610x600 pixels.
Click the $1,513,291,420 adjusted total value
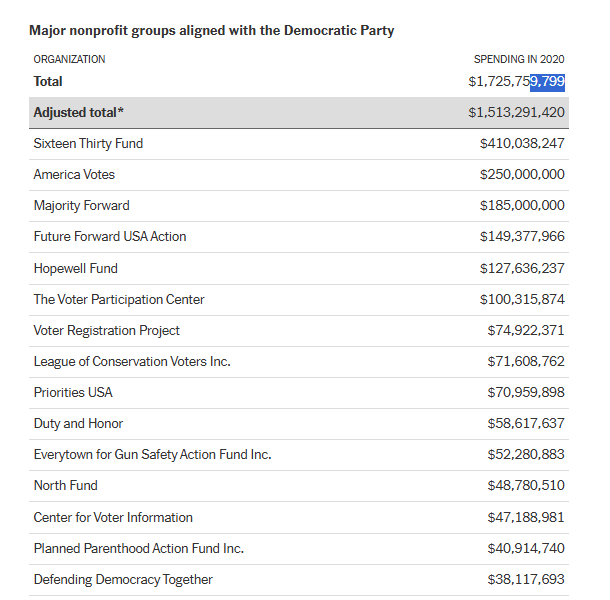coord(516,112)
